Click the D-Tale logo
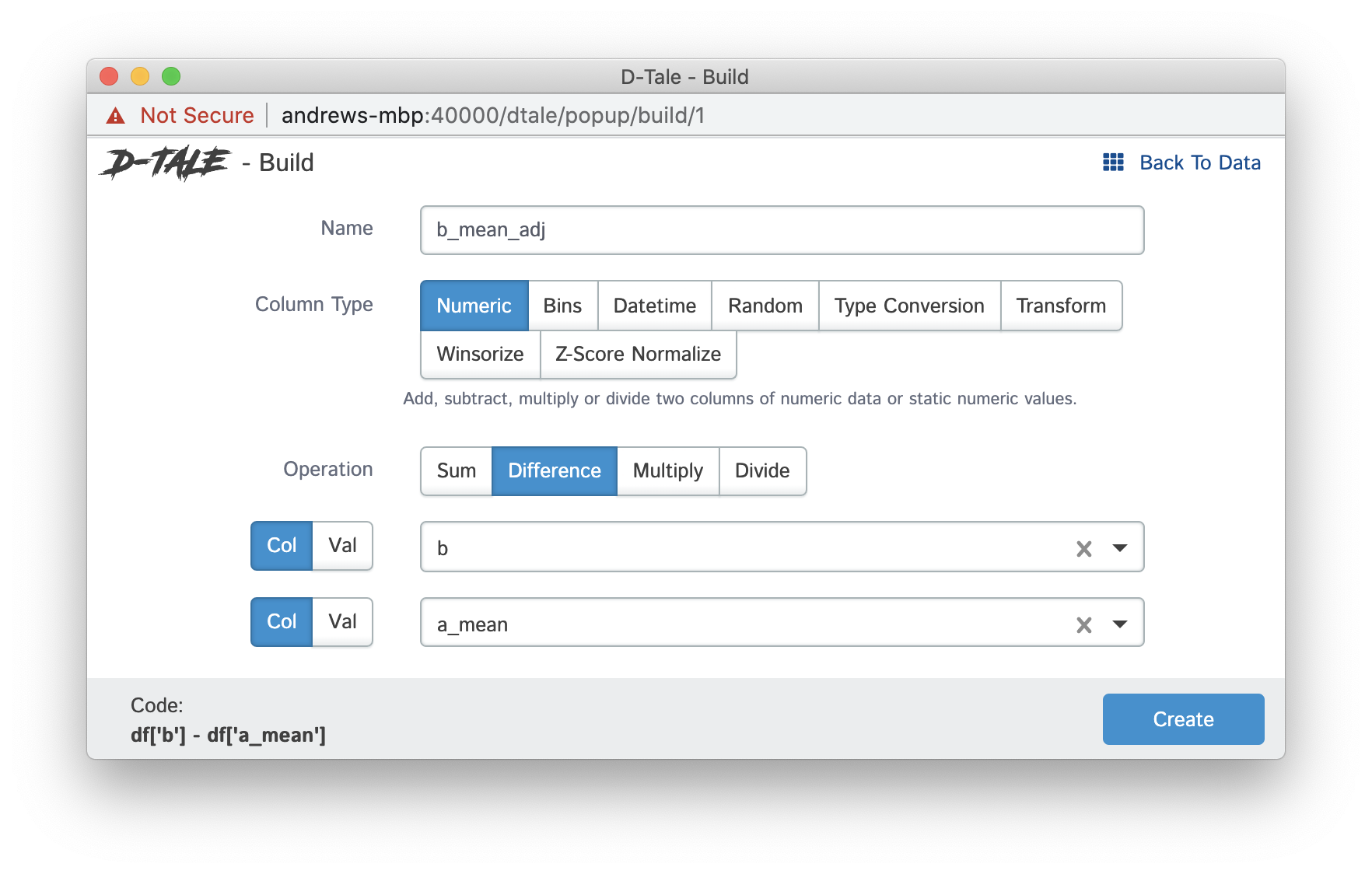 (x=165, y=163)
